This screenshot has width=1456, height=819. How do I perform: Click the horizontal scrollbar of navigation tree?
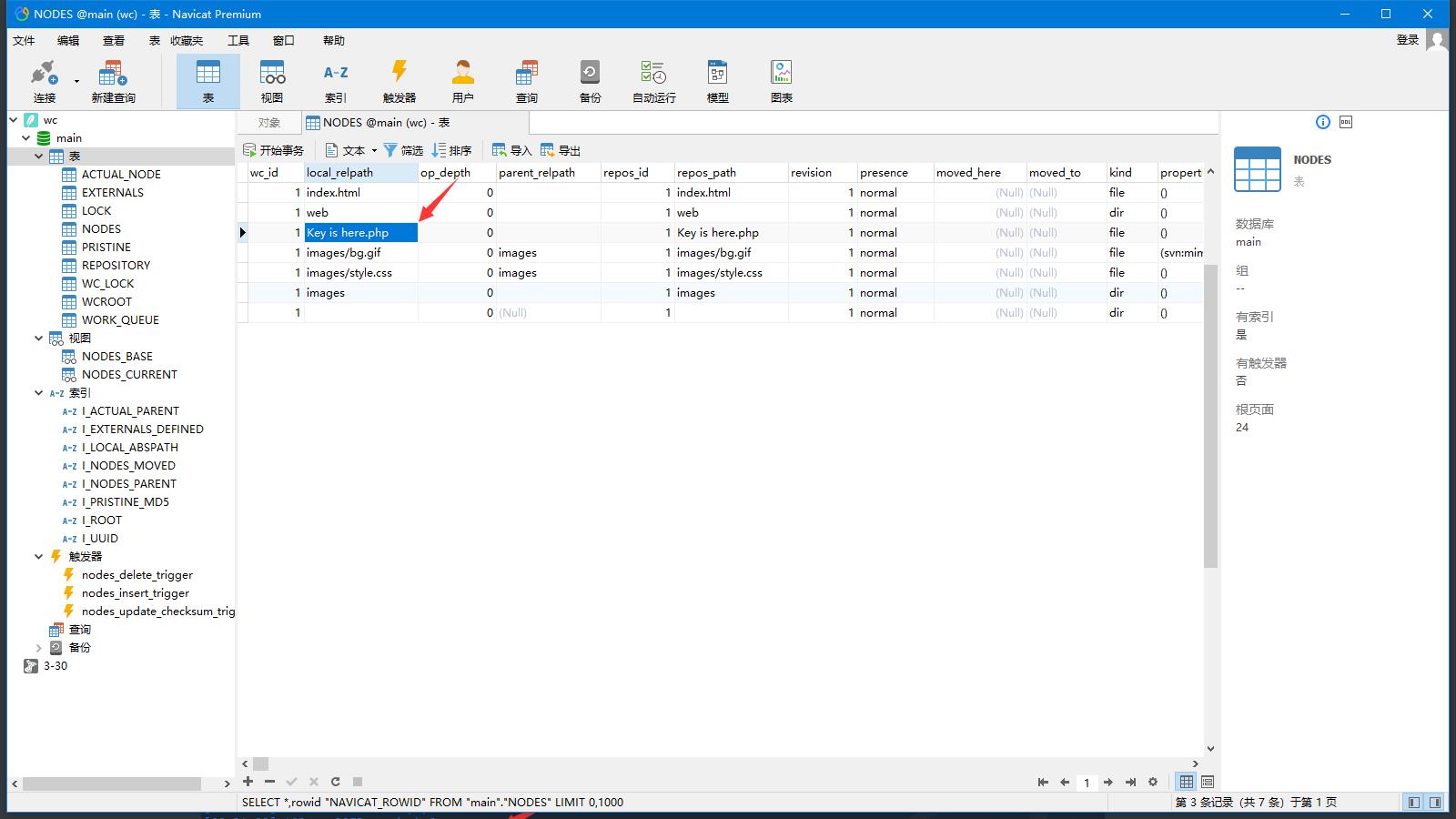(x=112, y=784)
